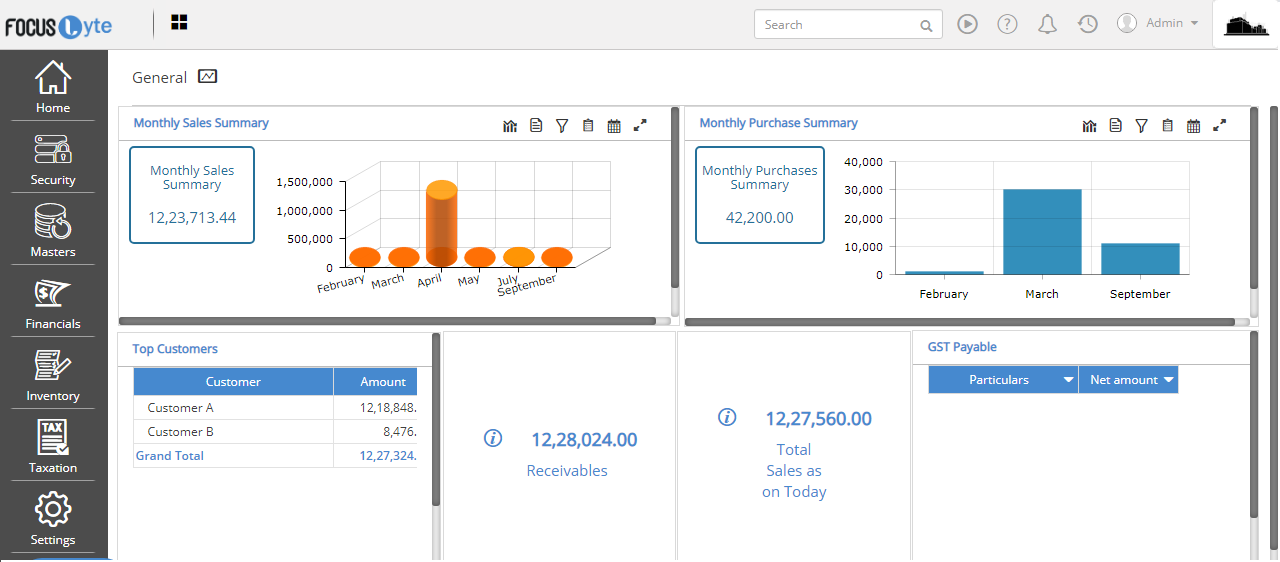Open the Admin user dropdown
Viewport: 1280px width, 562px height.
[1158, 23]
